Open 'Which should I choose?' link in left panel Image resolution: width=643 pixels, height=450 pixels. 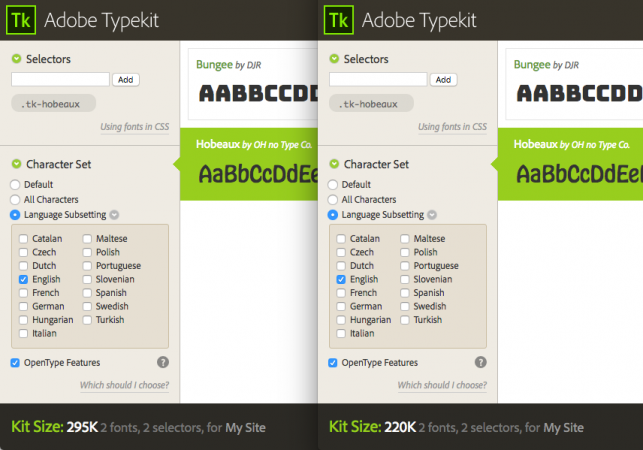tap(124, 385)
